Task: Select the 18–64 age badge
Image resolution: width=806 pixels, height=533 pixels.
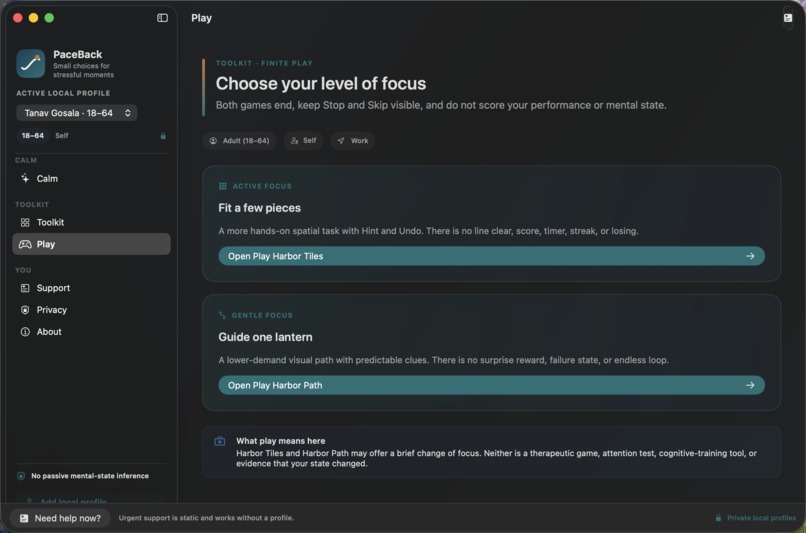Action: (32, 136)
